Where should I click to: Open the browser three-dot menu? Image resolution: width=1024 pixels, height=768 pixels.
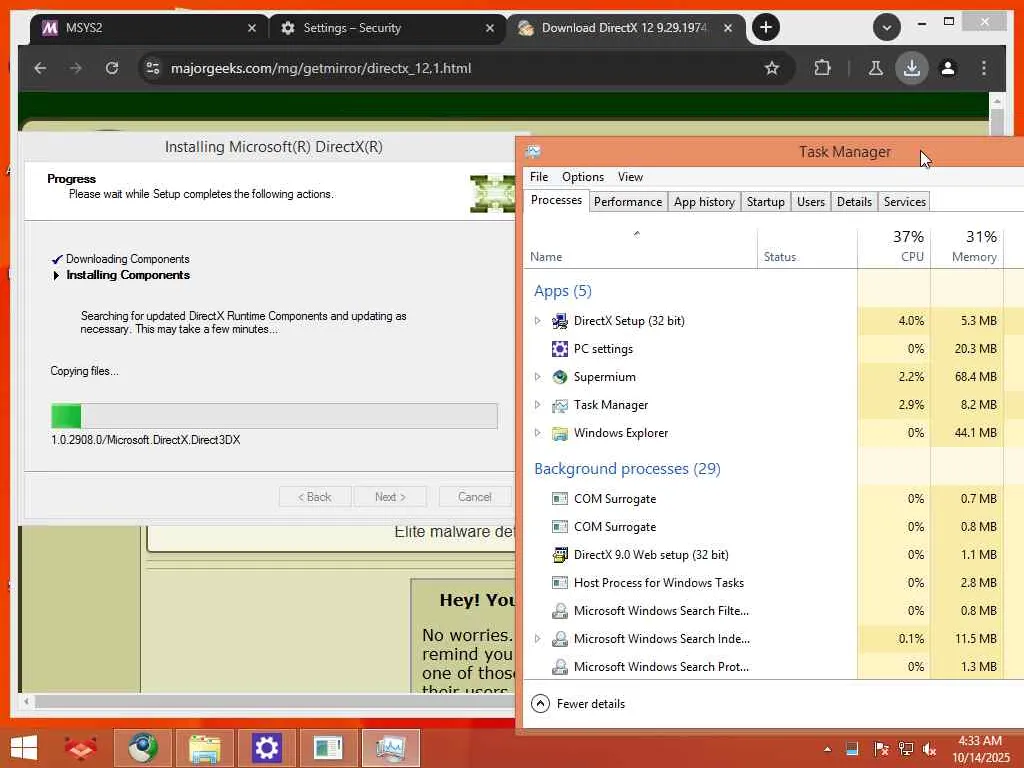[x=984, y=68]
